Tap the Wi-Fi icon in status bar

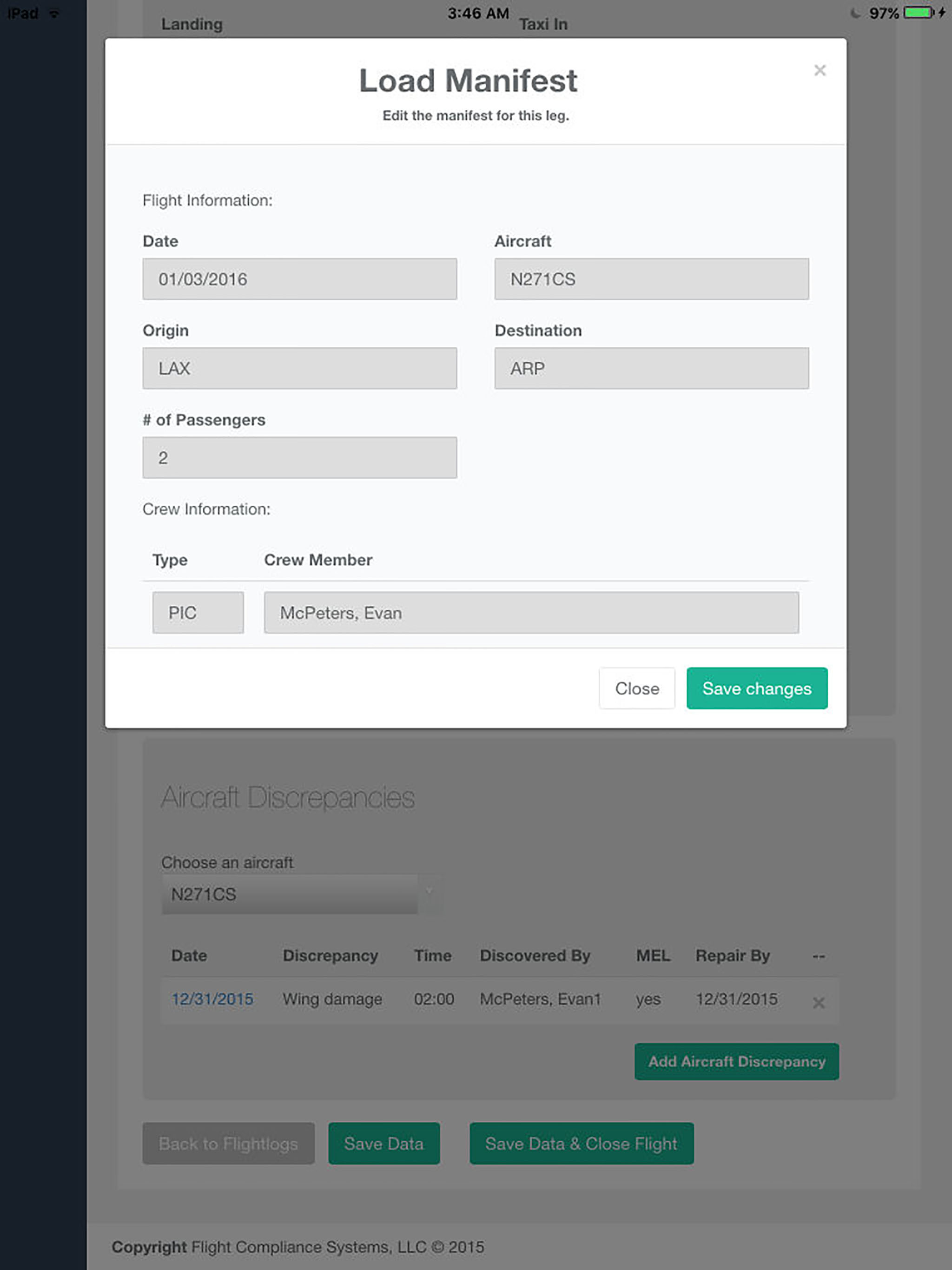(54, 13)
